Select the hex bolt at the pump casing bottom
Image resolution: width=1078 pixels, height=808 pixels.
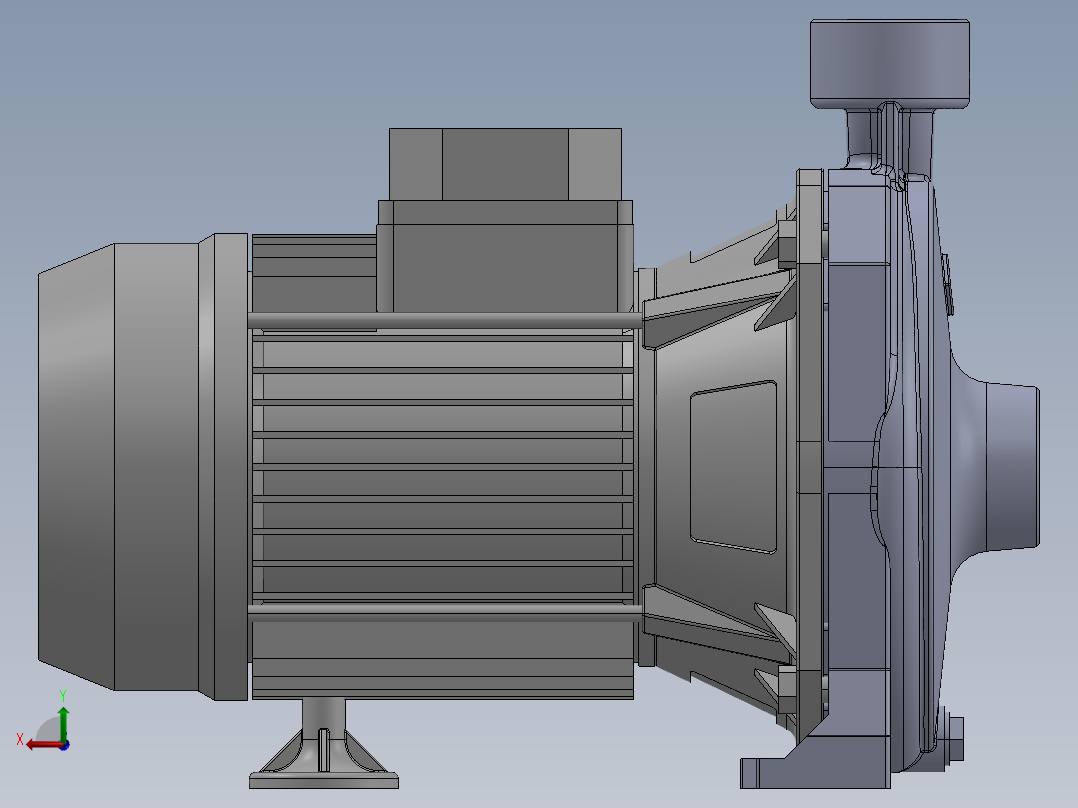pyautogui.click(x=954, y=739)
